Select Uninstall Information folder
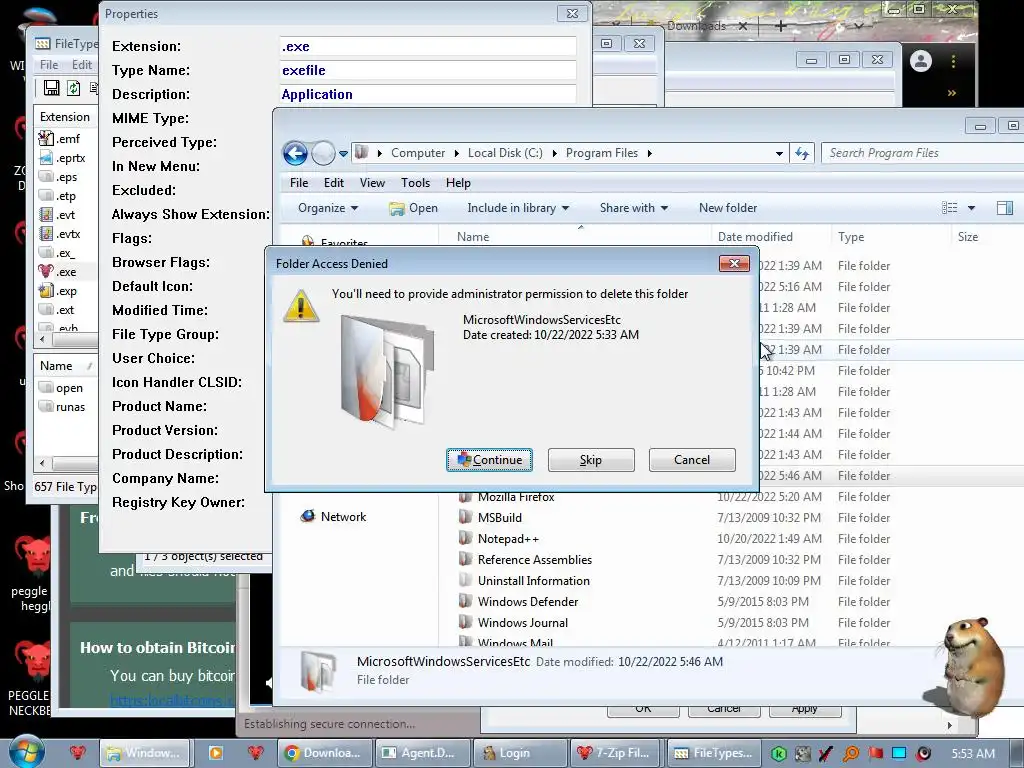1024x768 pixels. 533,581
